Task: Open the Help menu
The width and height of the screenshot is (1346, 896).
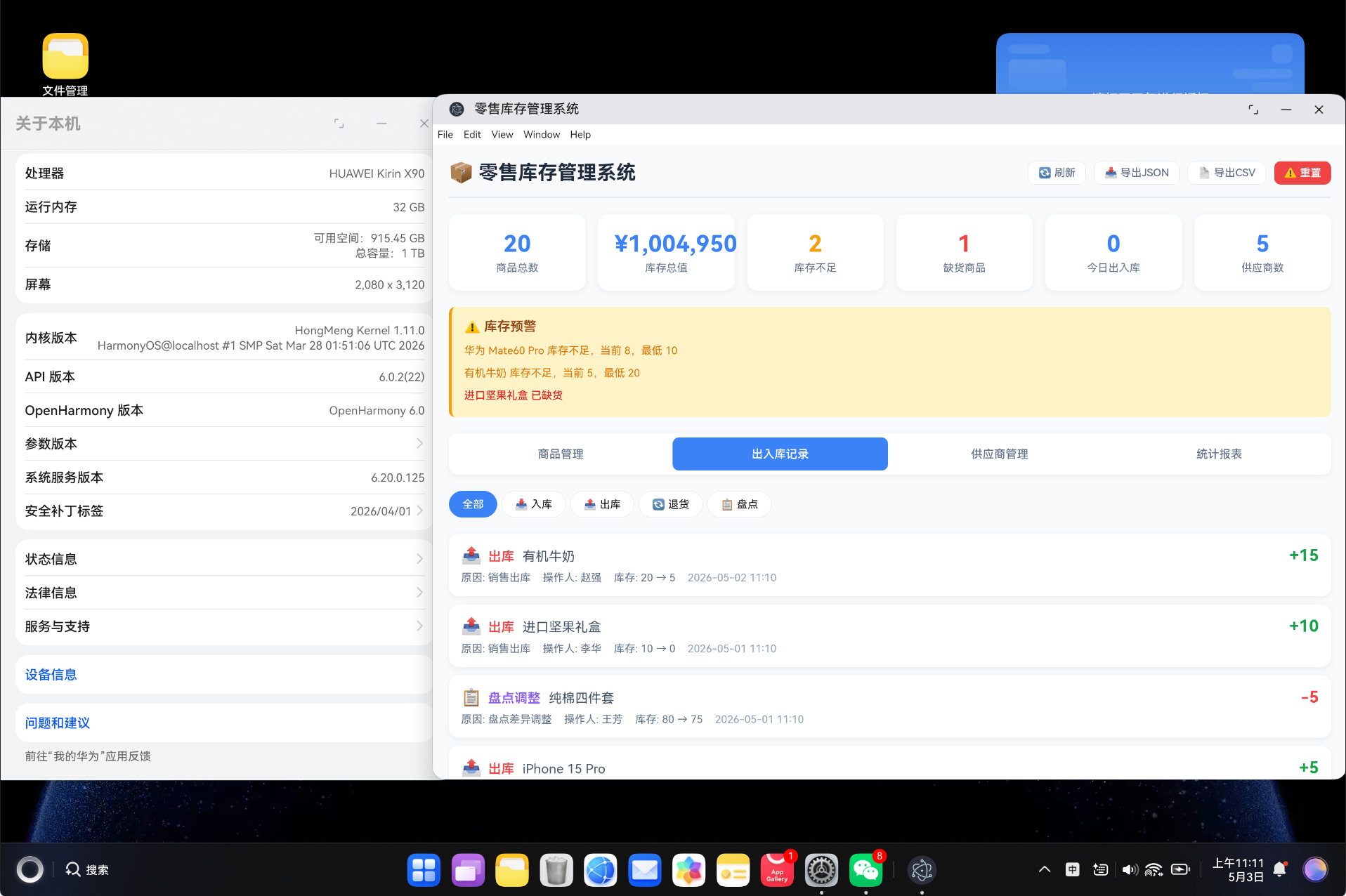Action: [580, 135]
